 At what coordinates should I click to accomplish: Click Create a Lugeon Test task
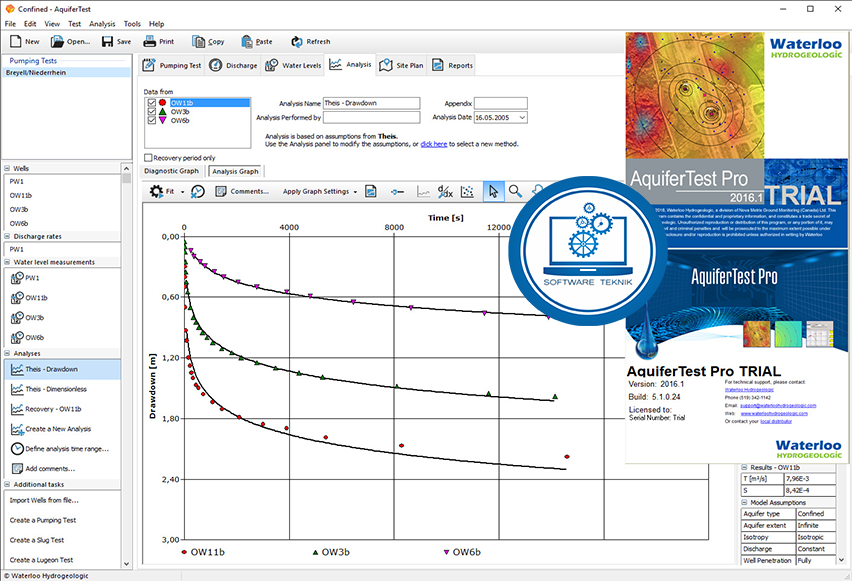[x=41, y=560]
